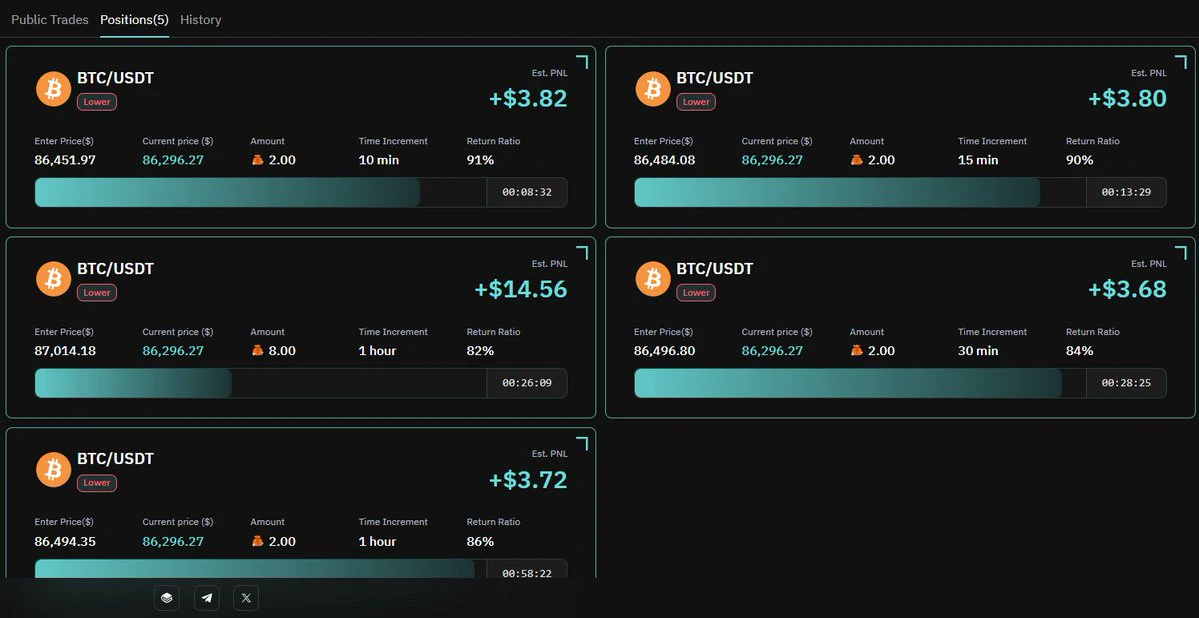Click the 00:58:22 countdown timer
Screen dimensions: 1199x618
pyautogui.click(x=527, y=573)
